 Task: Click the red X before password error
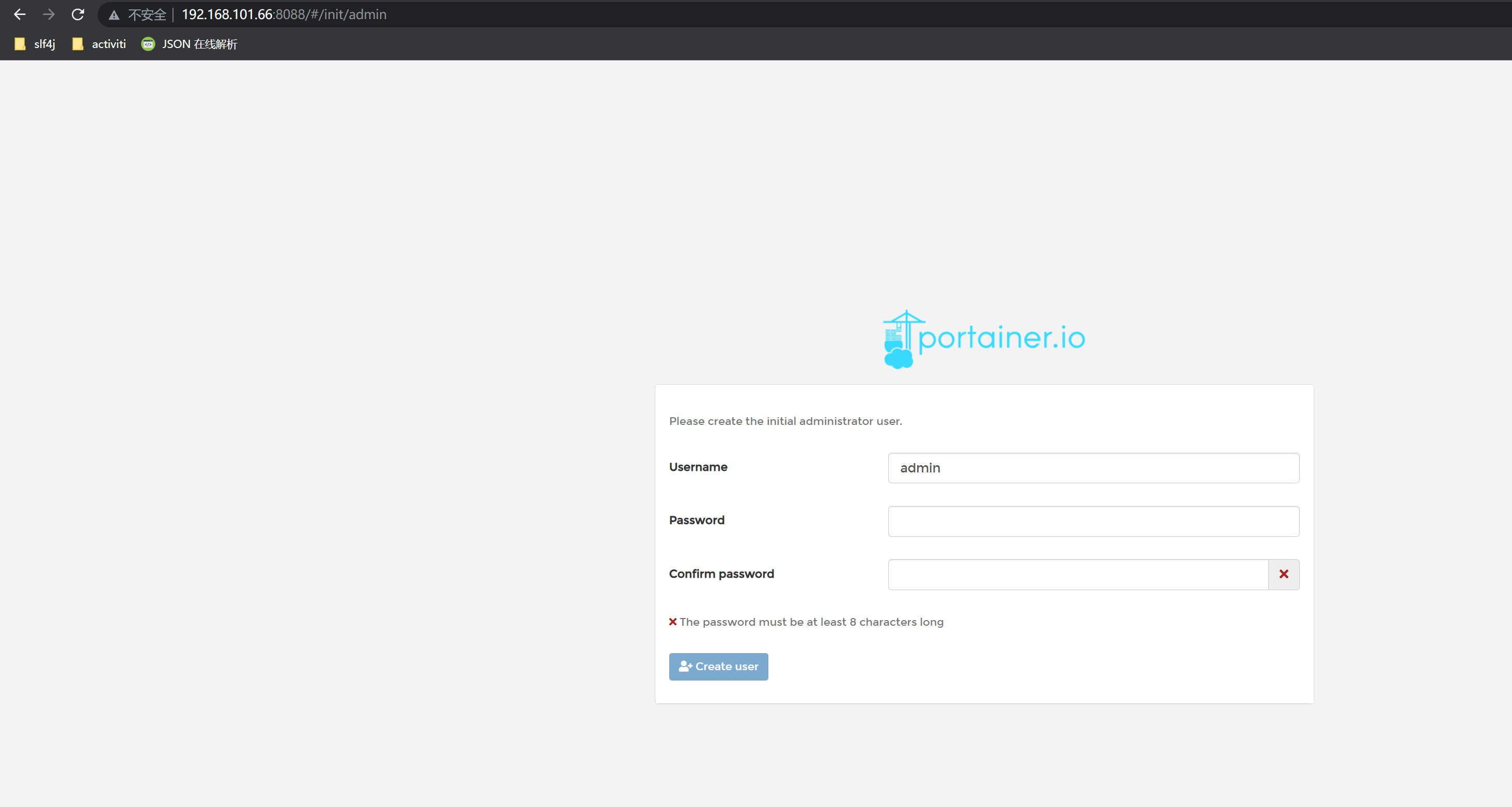click(673, 622)
